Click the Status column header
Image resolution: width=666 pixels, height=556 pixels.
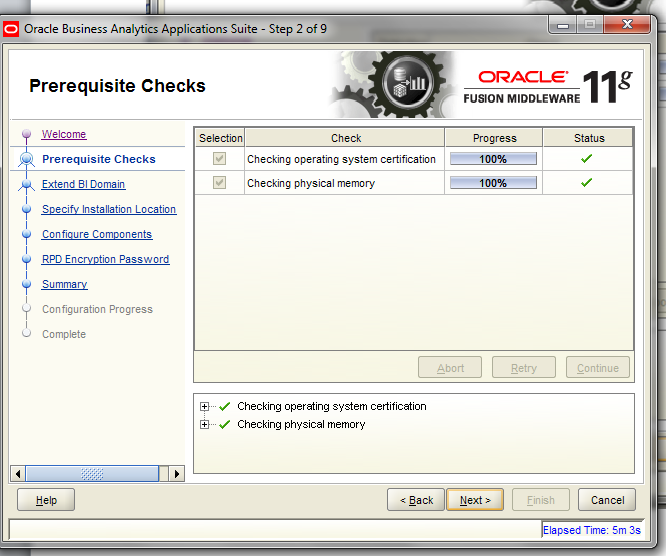coord(588,138)
